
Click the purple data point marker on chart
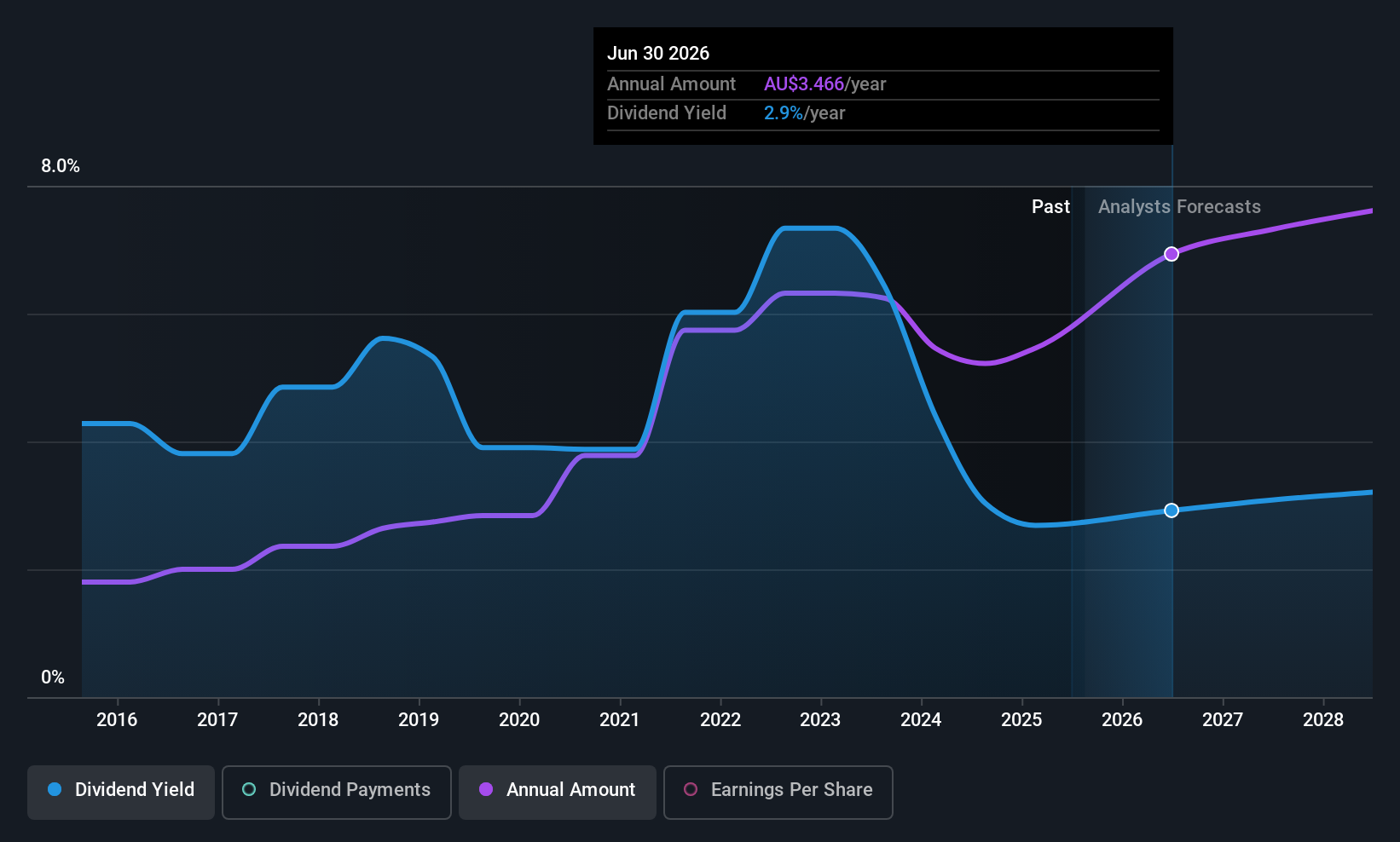pos(1171,254)
